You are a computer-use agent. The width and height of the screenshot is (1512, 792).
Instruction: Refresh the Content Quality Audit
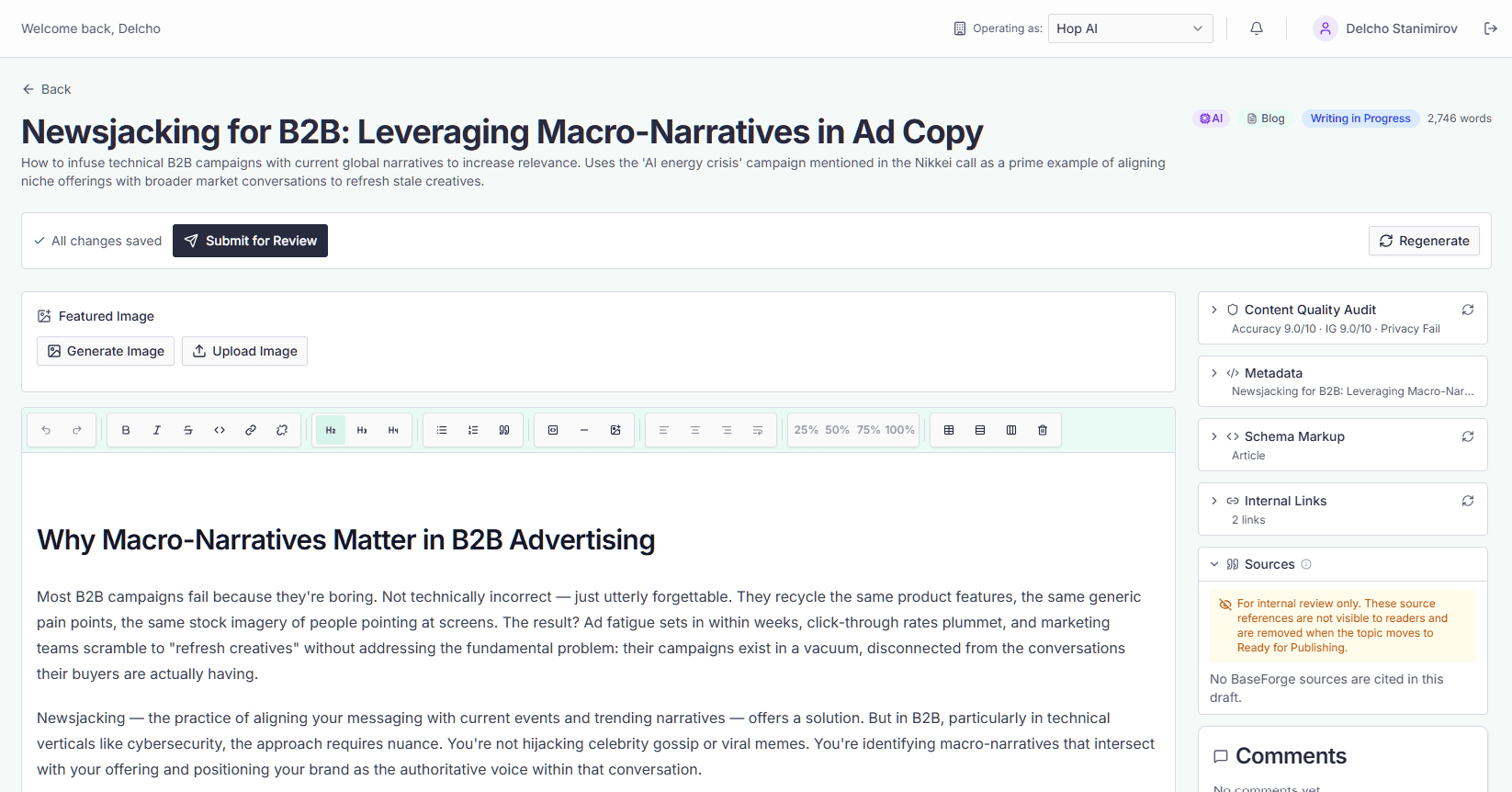1468,310
